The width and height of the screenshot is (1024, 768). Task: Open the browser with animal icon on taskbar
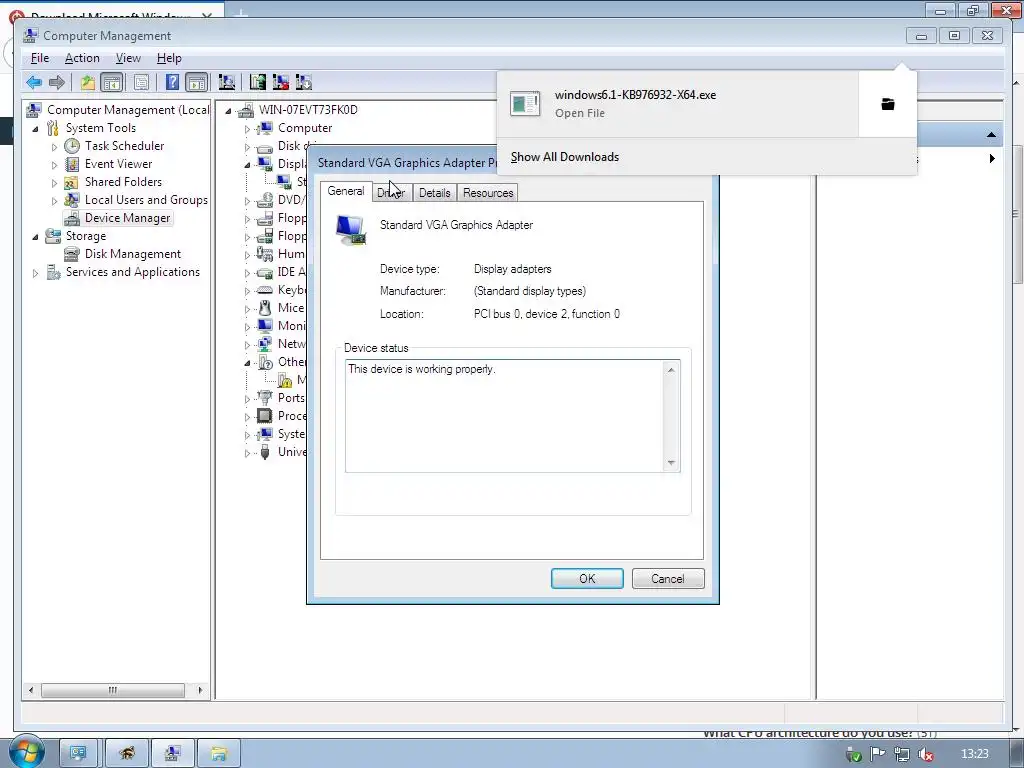tap(127, 754)
